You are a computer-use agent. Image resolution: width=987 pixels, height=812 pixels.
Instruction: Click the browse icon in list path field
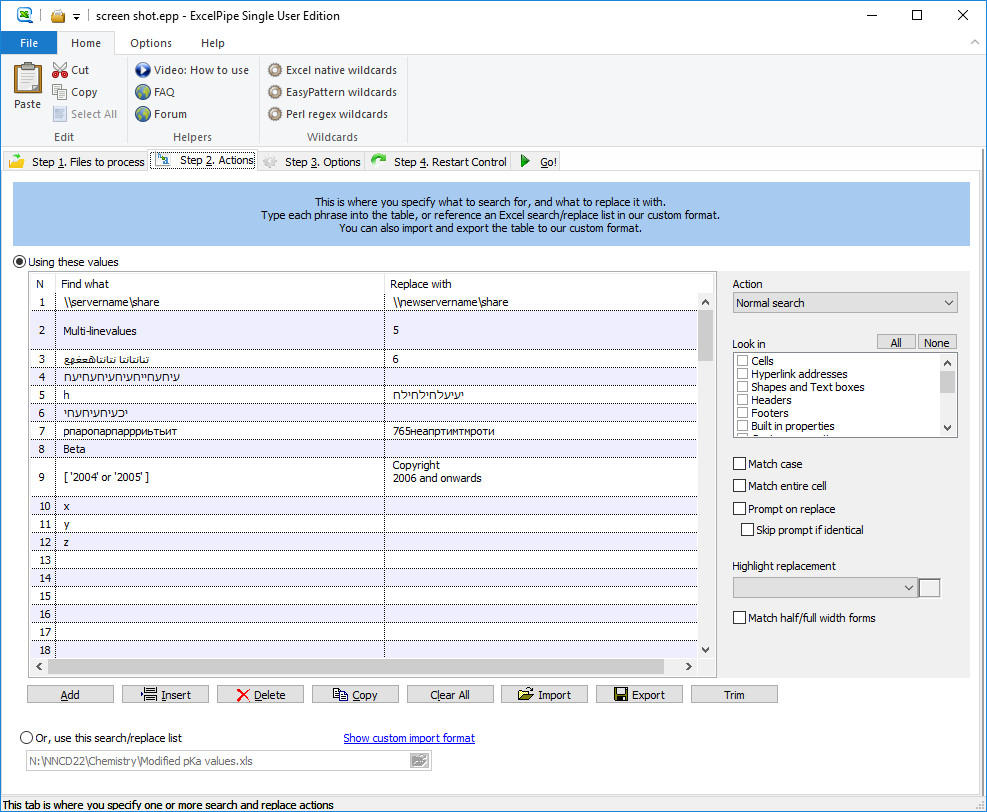click(x=419, y=761)
